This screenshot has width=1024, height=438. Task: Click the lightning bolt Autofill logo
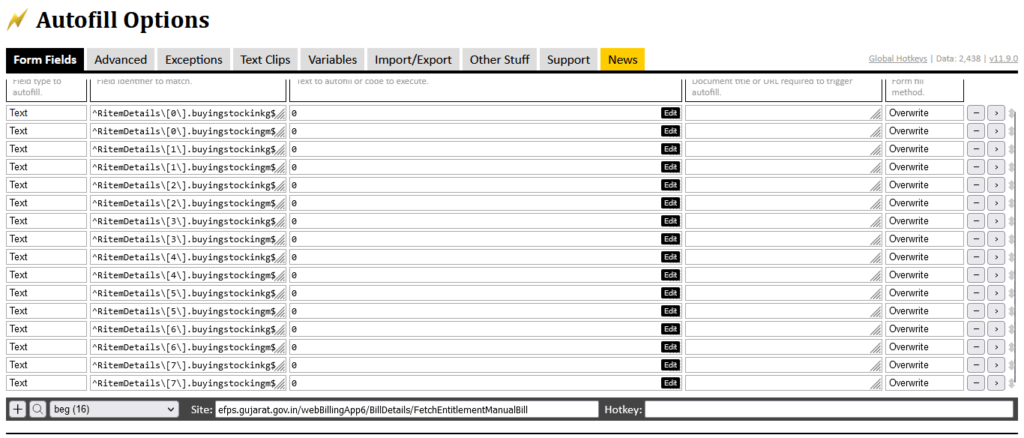(x=17, y=20)
